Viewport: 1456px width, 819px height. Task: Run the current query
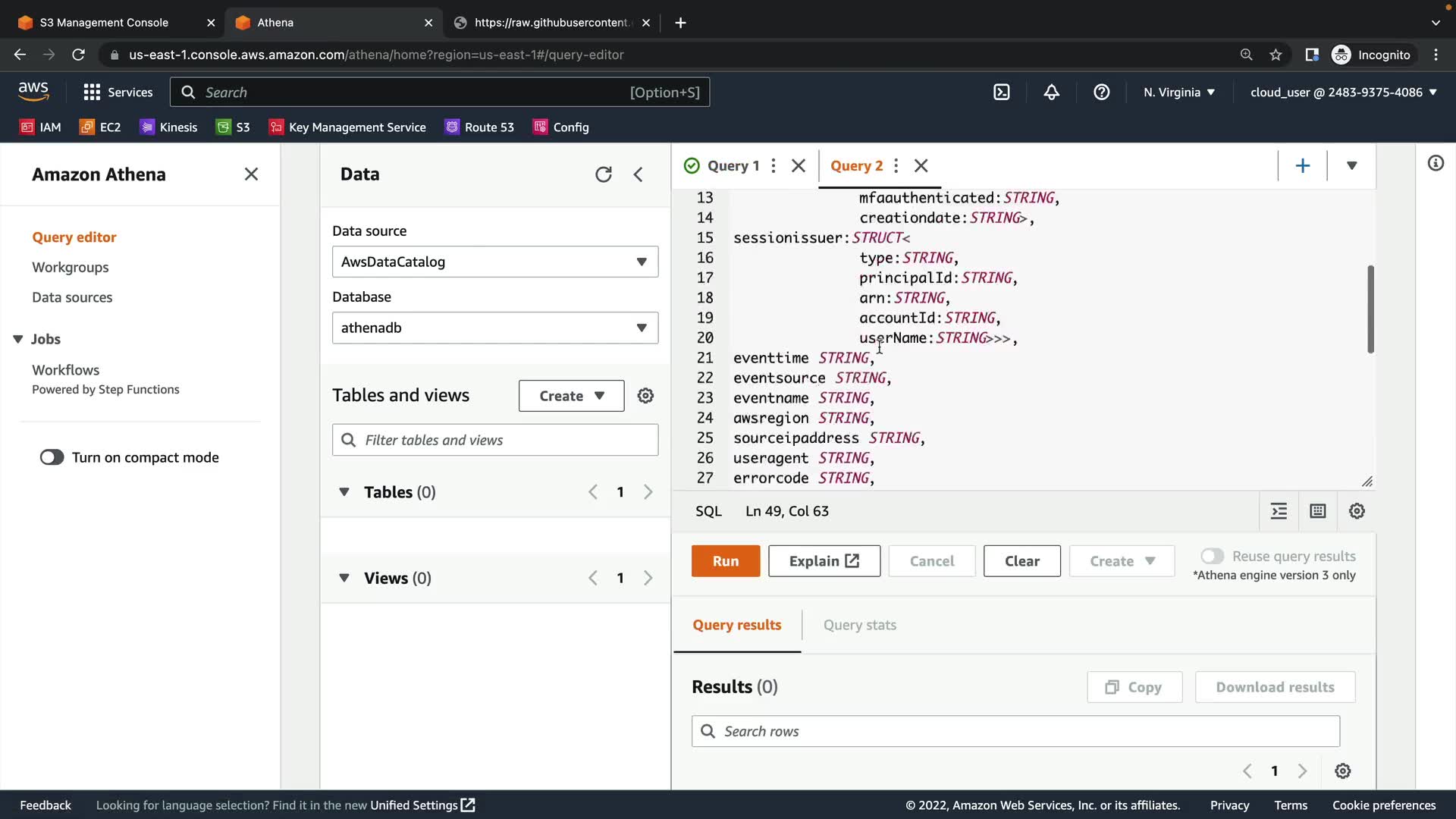click(x=725, y=561)
